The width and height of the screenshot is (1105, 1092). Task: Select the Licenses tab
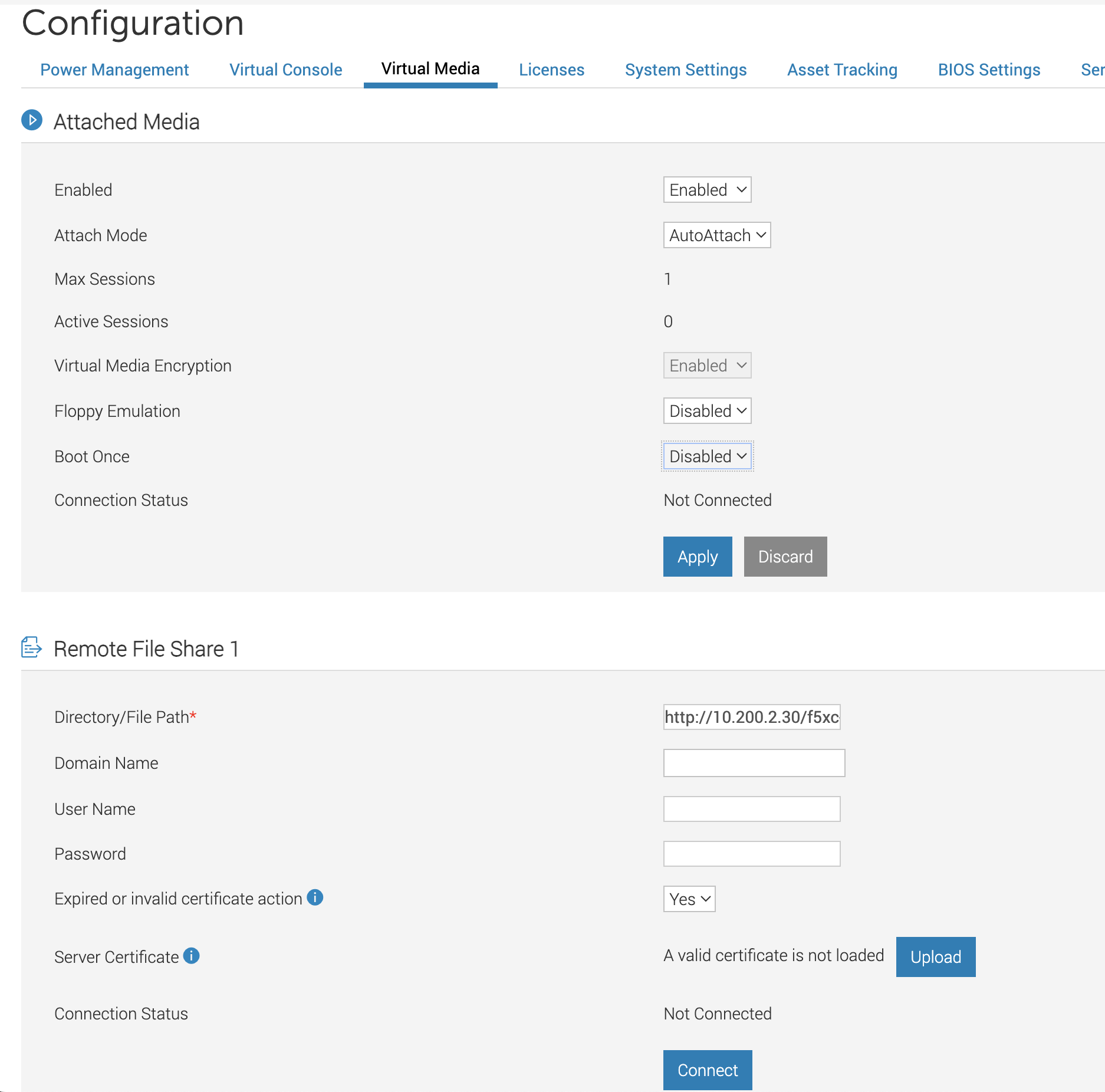coord(551,70)
